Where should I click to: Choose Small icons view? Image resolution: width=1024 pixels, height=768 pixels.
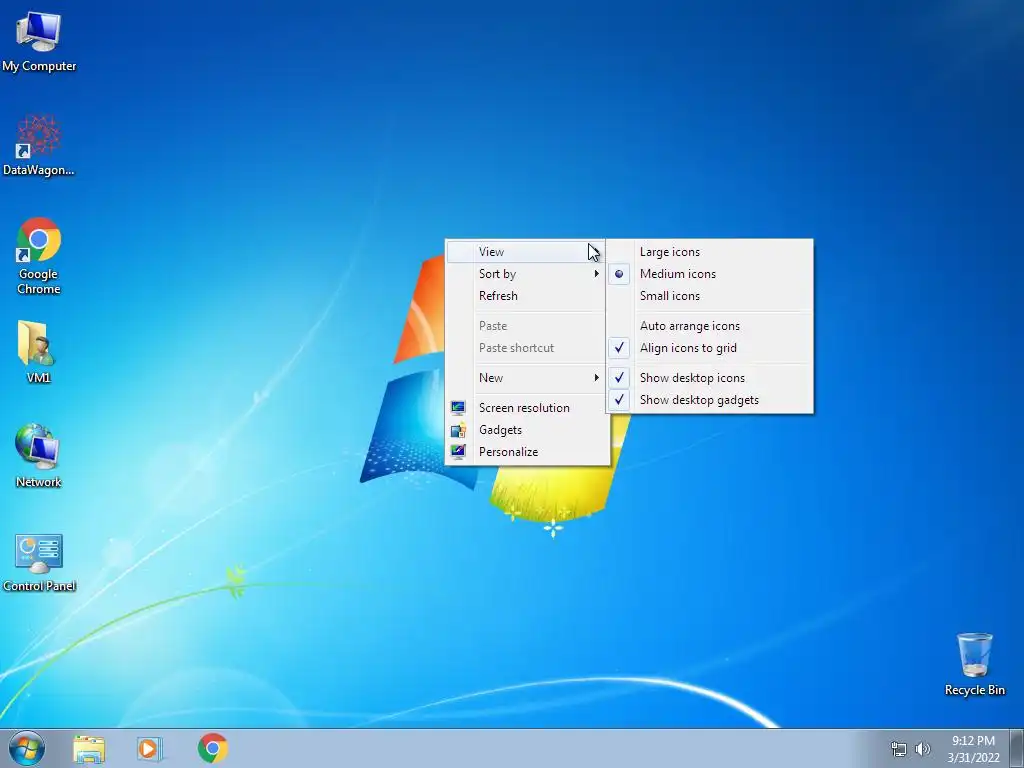tap(710, 296)
